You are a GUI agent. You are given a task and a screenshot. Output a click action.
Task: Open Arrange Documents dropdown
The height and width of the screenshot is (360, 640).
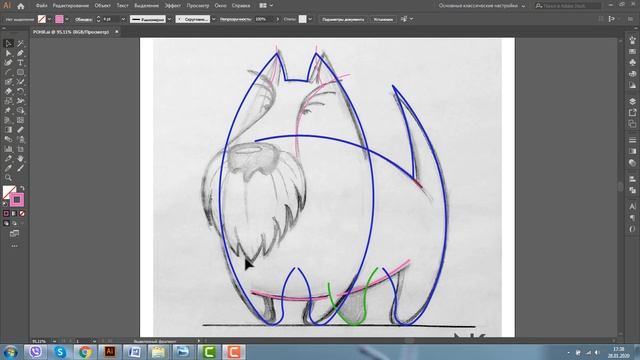(266, 6)
